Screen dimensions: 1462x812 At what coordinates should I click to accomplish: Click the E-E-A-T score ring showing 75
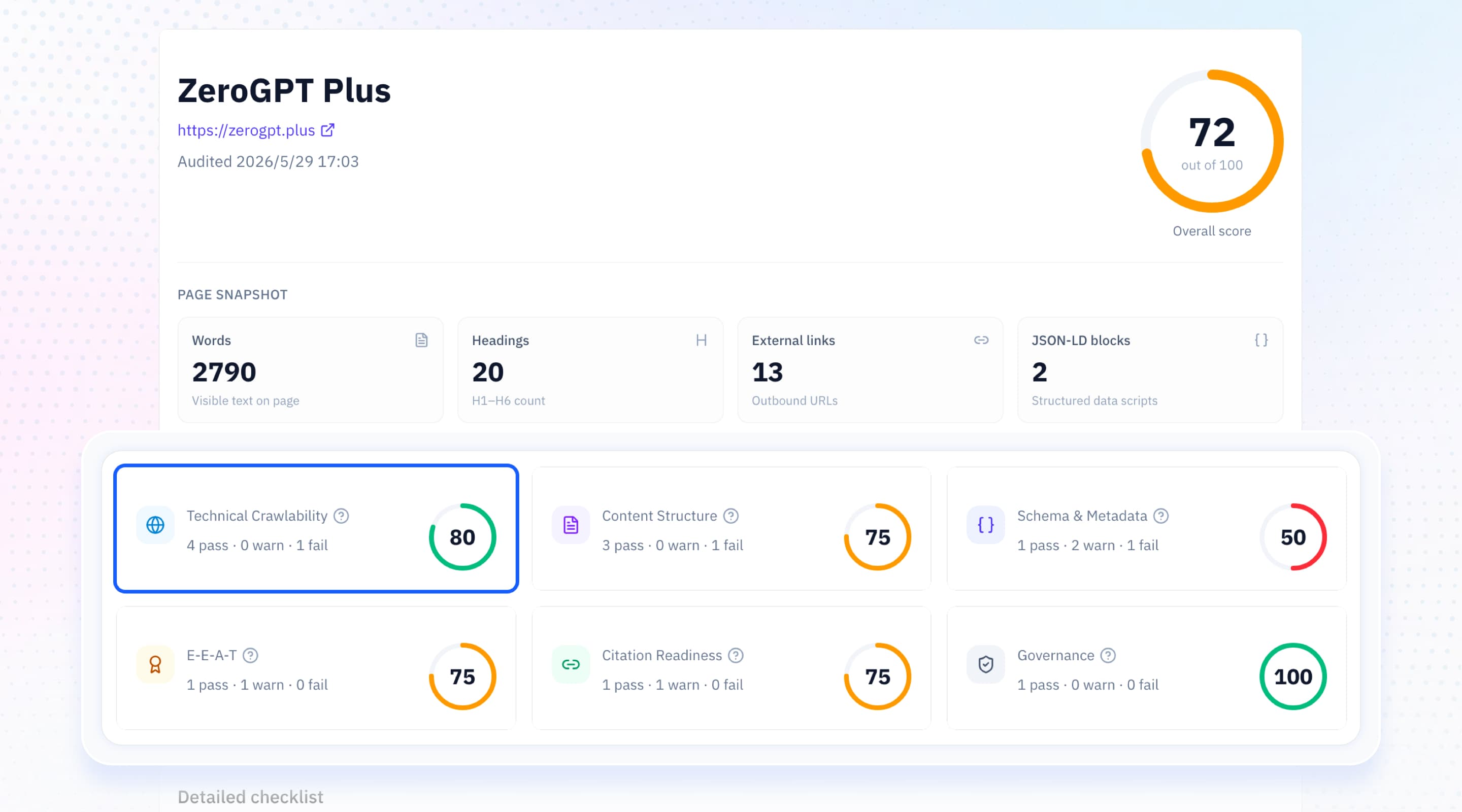click(x=462, y=676)
